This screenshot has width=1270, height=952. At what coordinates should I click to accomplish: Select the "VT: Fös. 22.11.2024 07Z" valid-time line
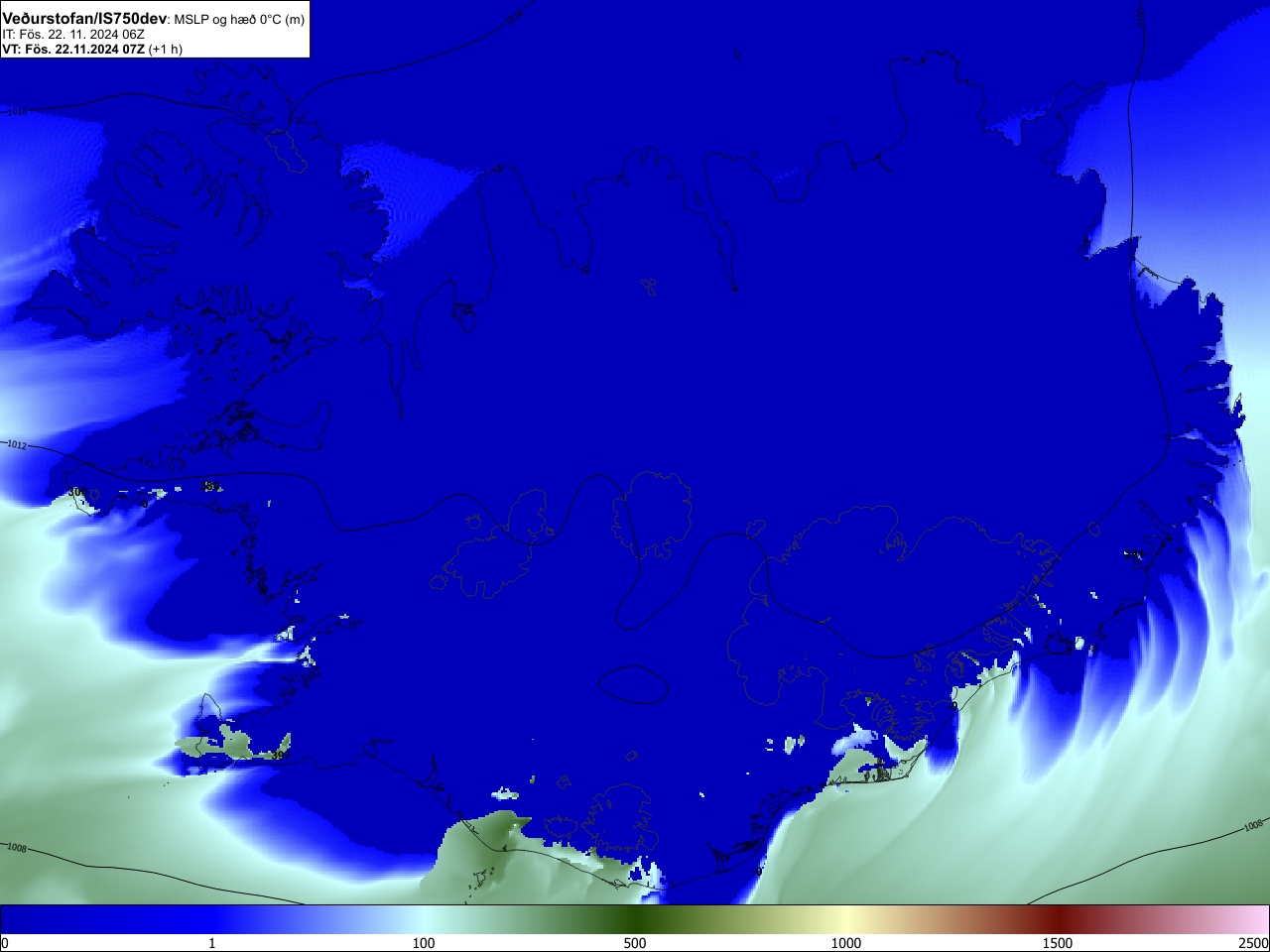73,49
